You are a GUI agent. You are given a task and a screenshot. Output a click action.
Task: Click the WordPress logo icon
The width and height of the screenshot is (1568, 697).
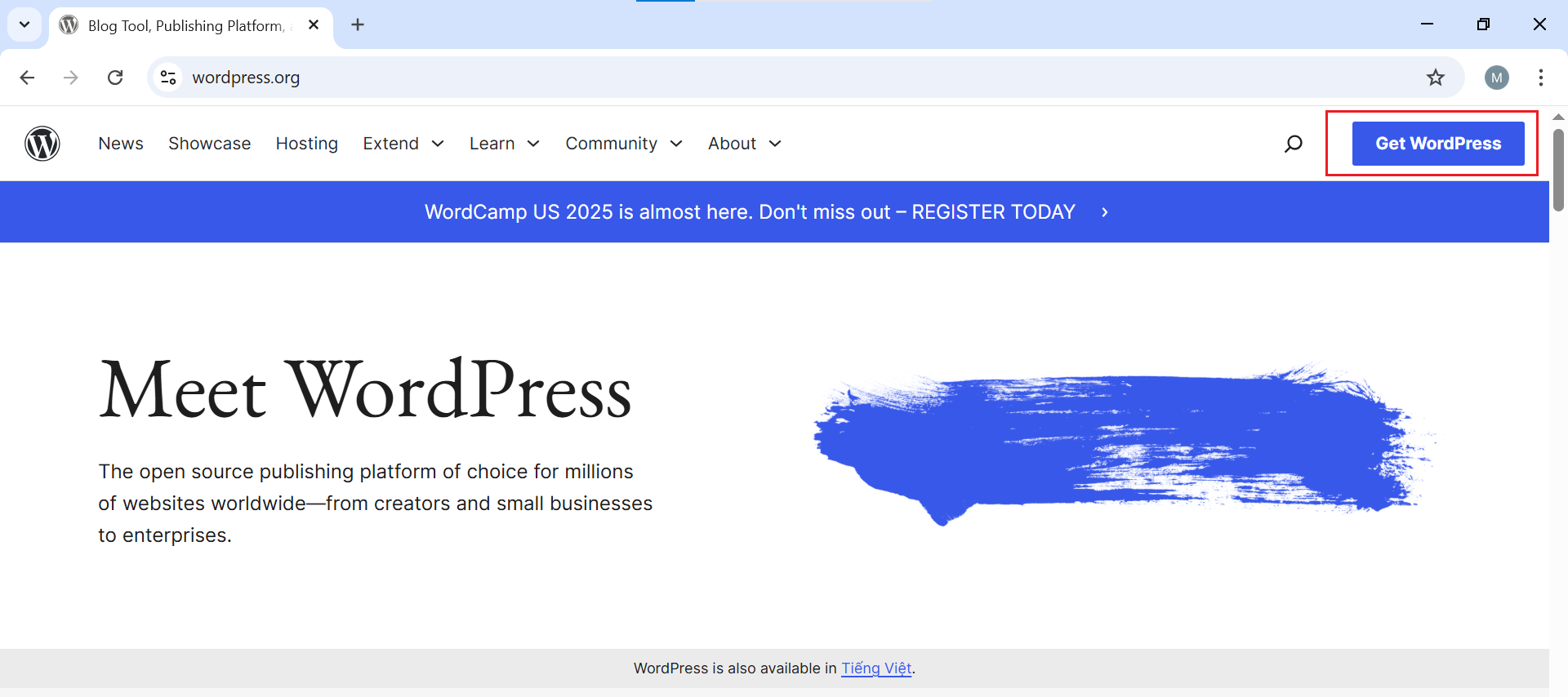point(42,144)
